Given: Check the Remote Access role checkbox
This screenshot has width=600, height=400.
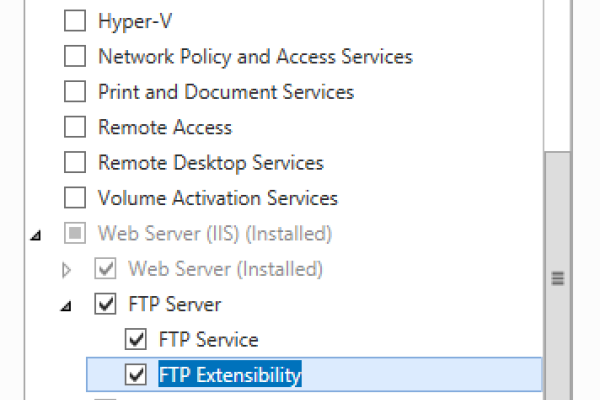Looking at the screenshot, I should 75,128.
